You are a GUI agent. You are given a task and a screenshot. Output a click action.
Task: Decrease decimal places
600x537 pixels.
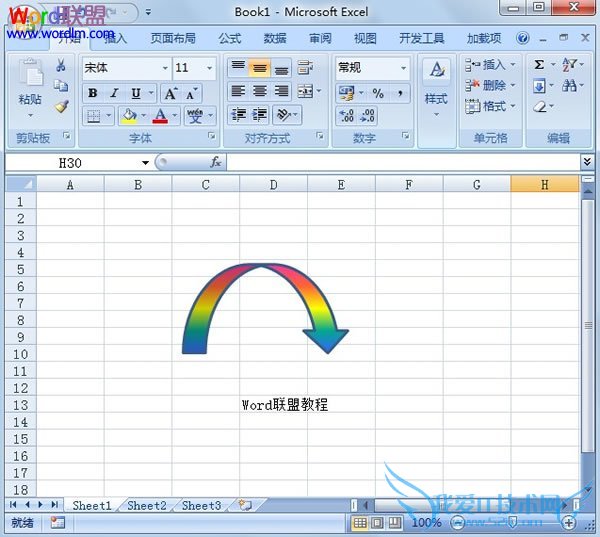click(368, 116)
